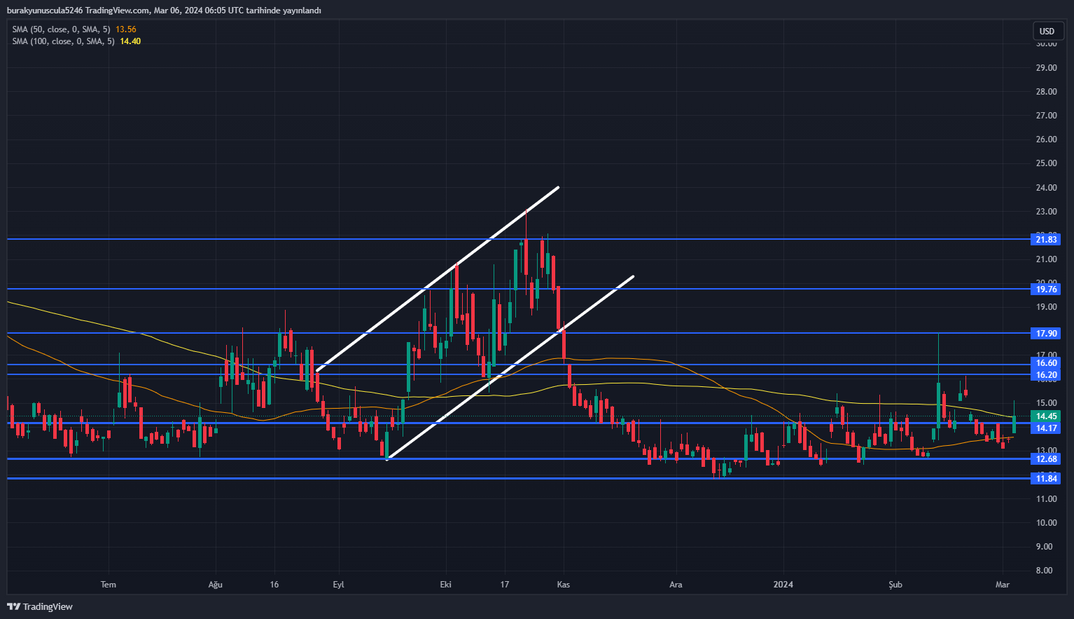Click the TradingView logo icon

pos(14,606)
